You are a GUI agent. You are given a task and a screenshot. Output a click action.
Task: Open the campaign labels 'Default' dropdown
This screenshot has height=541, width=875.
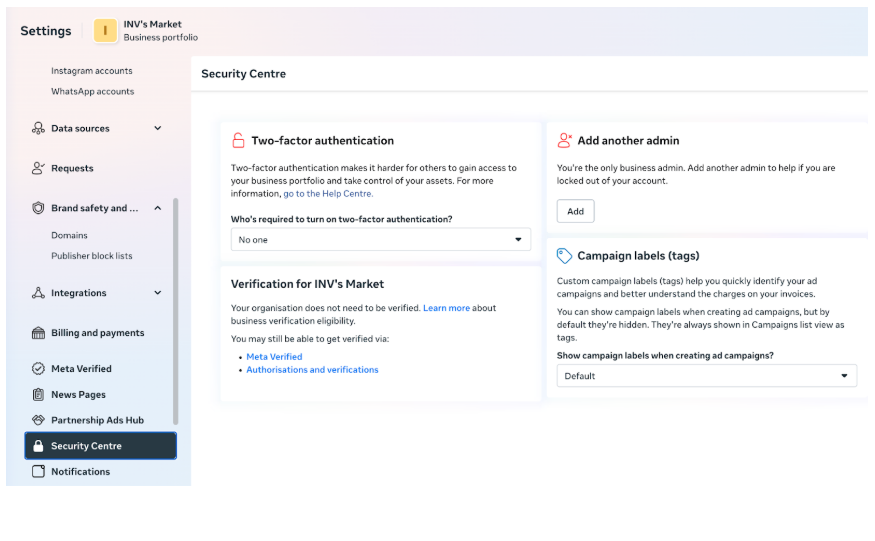pos(706,376)
